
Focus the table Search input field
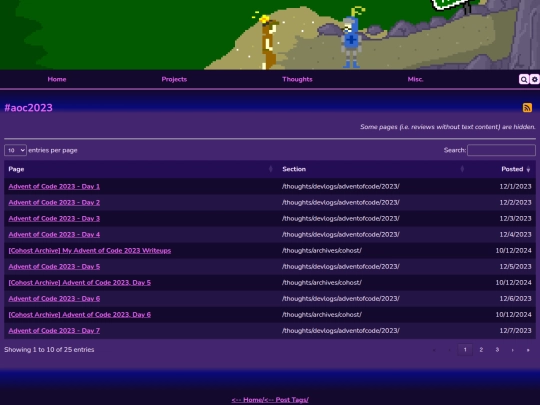tap(501, 150)
